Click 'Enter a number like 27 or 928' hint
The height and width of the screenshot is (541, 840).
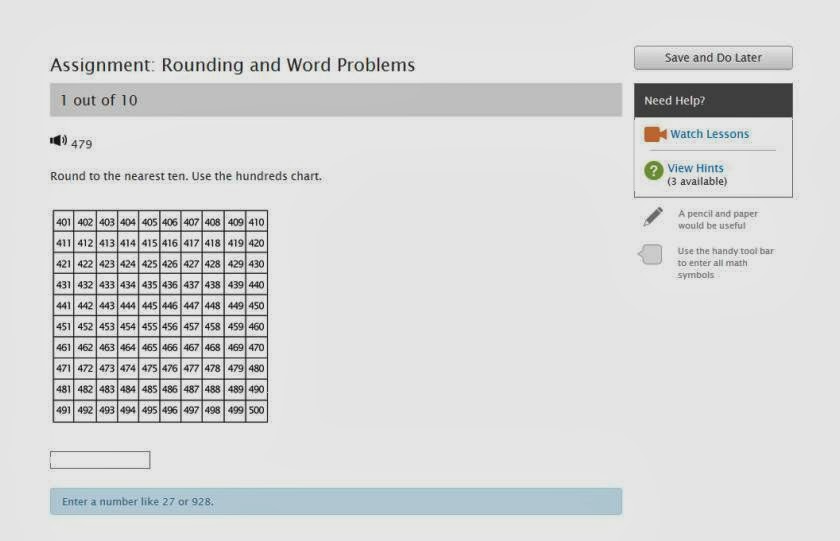tap(336, 502)
